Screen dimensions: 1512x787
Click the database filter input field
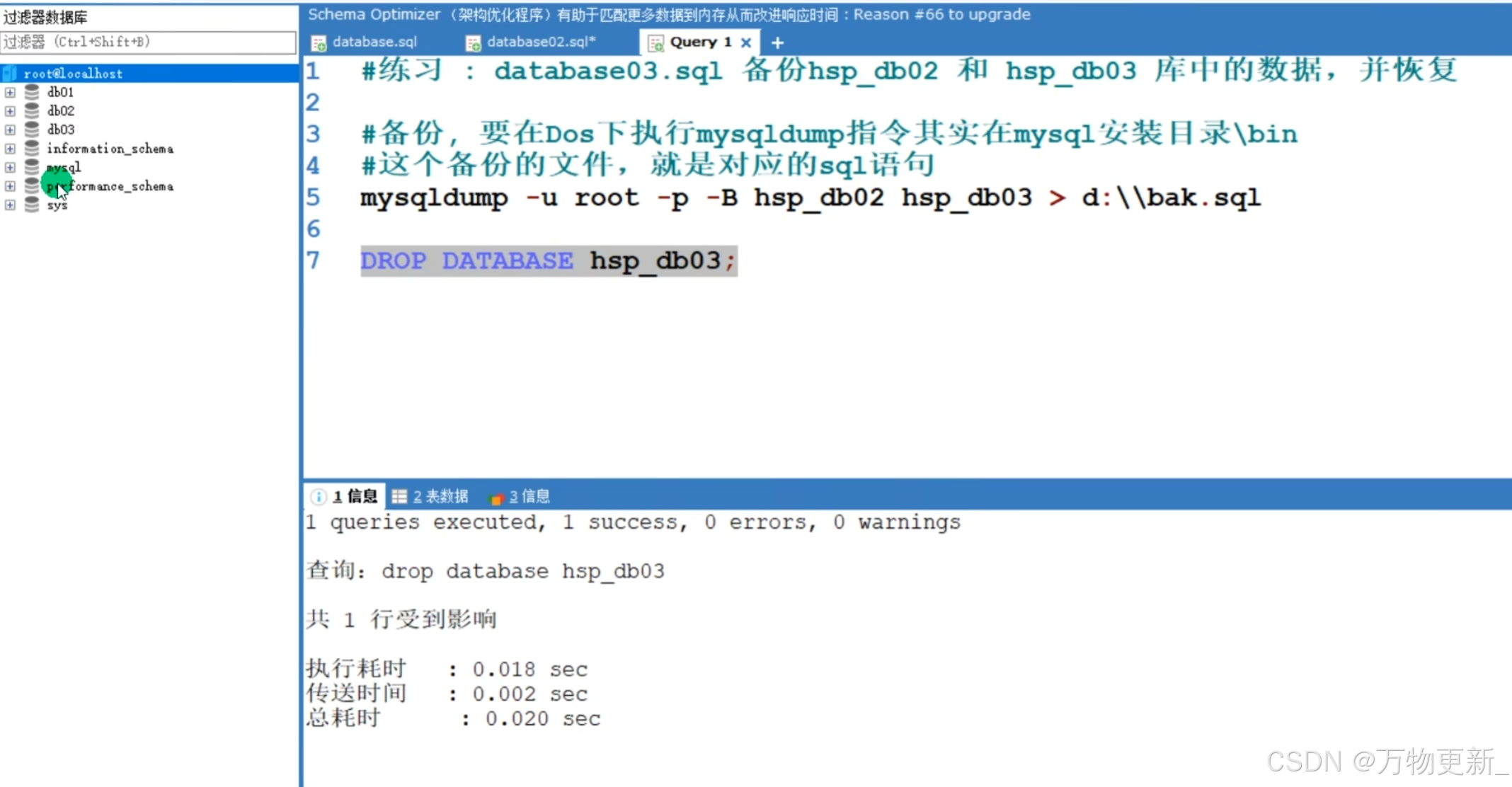click(x=148, y=42)
